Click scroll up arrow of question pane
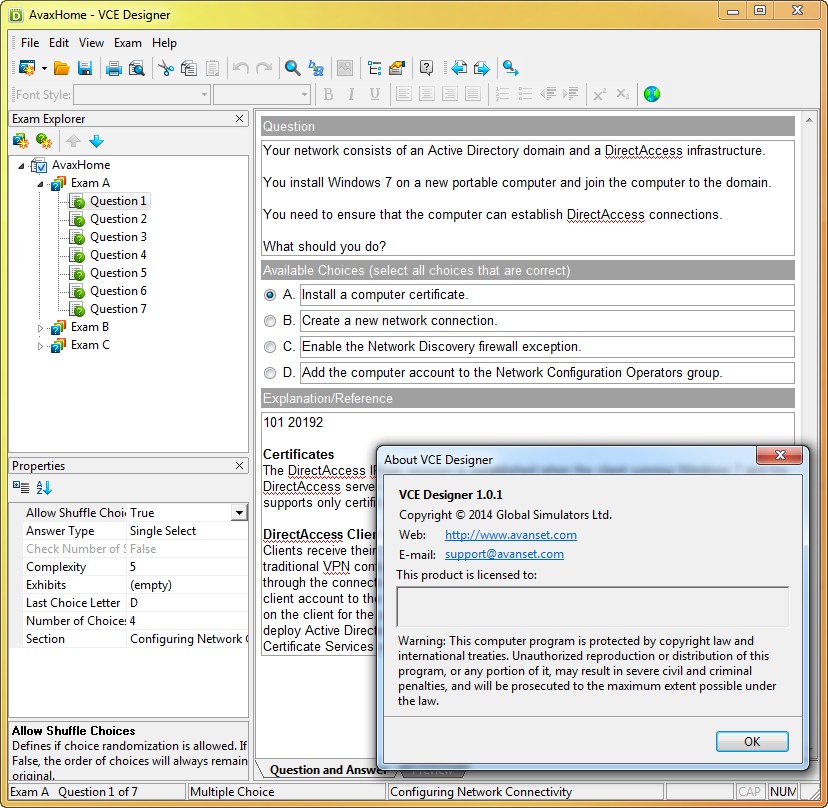 (809, 121)
